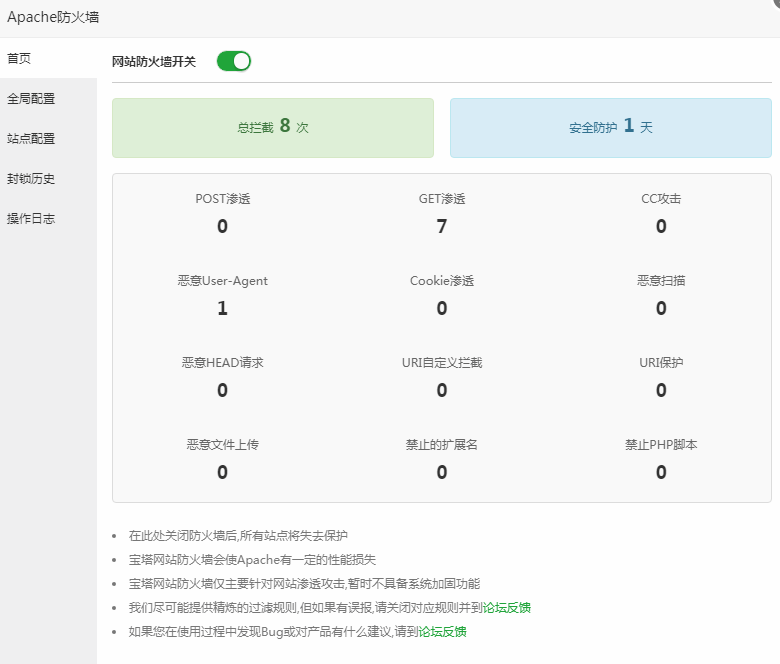Click the 恶意HEAD请求 label
780x664 pixels.
click(x=222, y=363)
